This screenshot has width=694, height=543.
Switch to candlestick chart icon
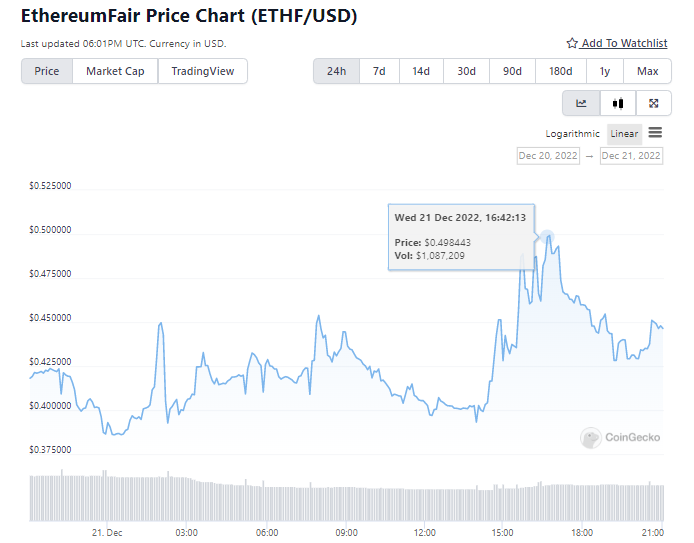617,103
